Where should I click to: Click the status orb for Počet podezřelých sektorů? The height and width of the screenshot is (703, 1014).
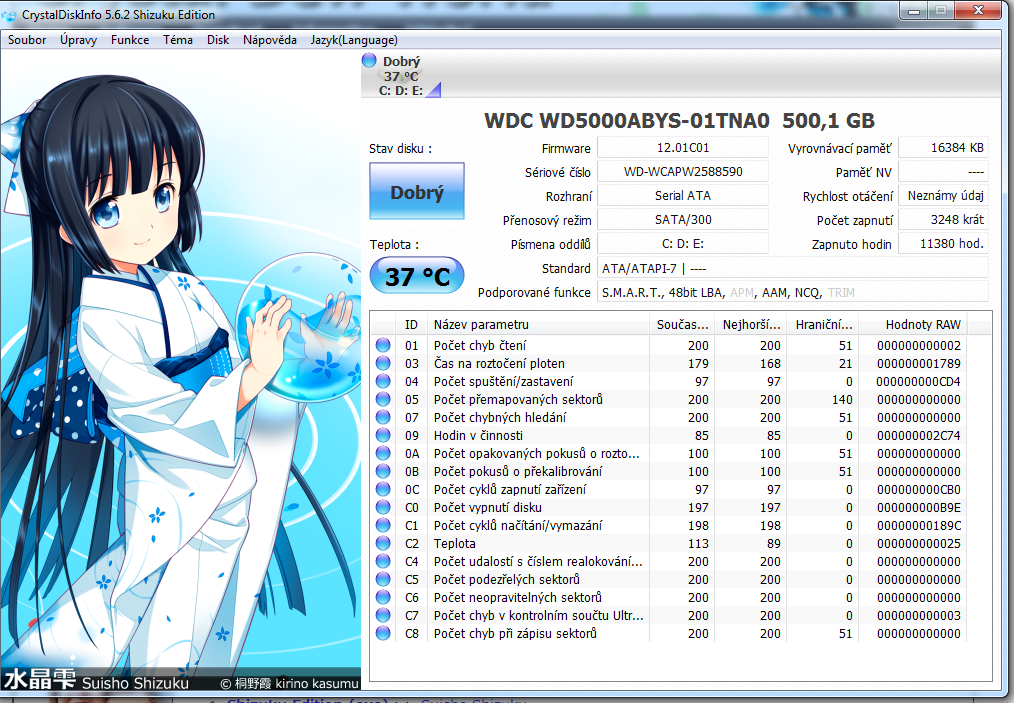[383, 579]
